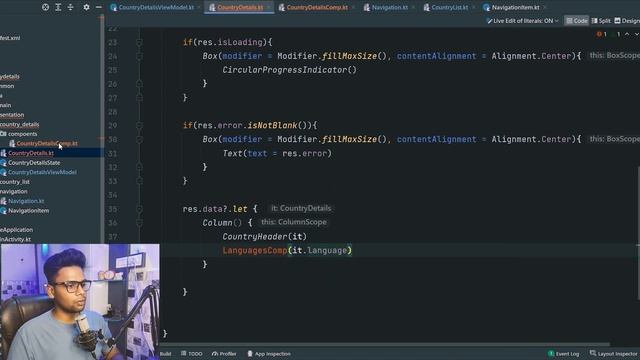The image size is (640, 360).
Task: Click the Collapse All project tree icon
Action: 70,7
